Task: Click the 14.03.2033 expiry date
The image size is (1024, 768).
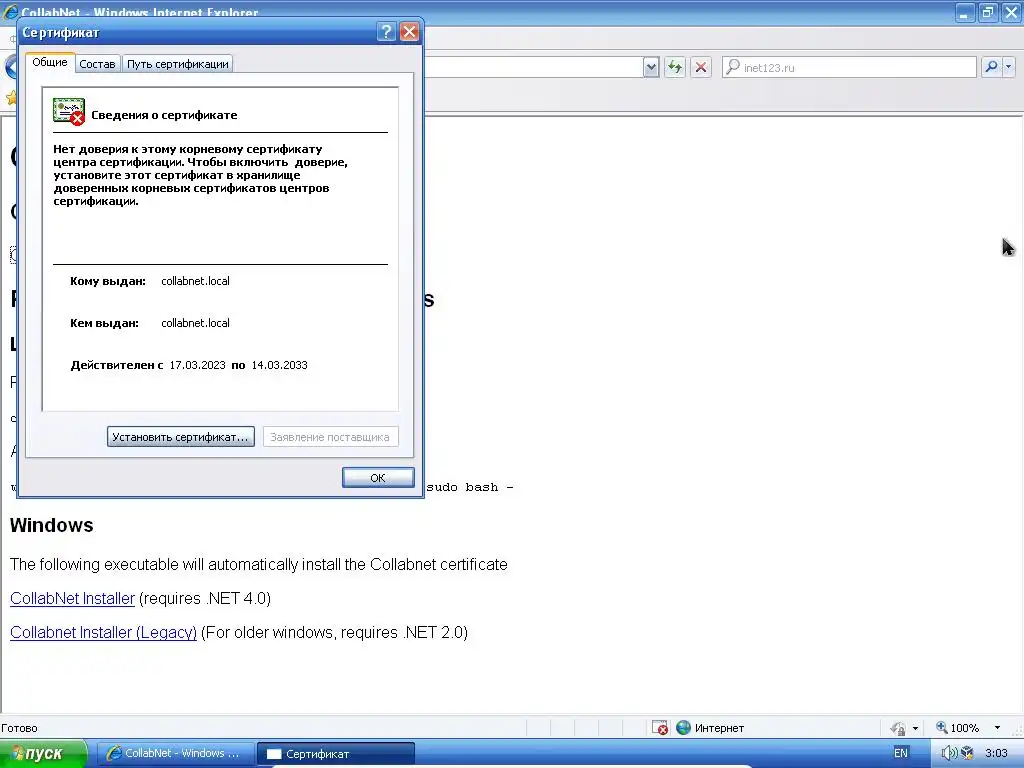Action: tap(279, 365)
